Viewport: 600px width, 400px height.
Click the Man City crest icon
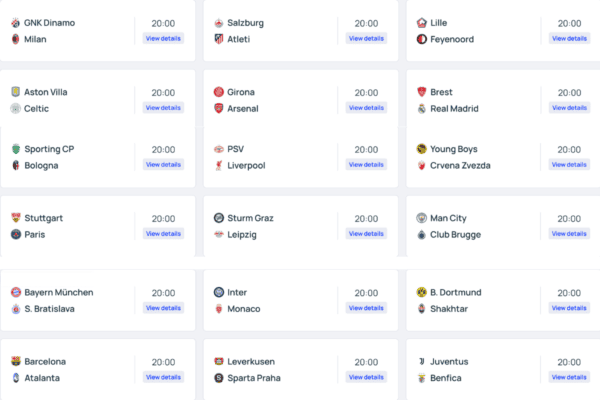click(x=421, y=218)
